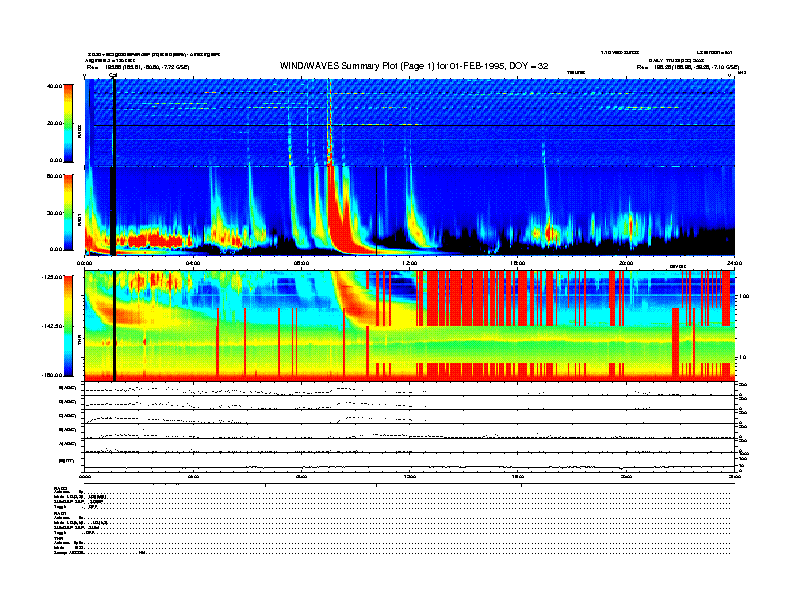Screen dimensions: 792x612
Task: Select the 30.00 label on RAD1 color bar
Action: [54, 213]
